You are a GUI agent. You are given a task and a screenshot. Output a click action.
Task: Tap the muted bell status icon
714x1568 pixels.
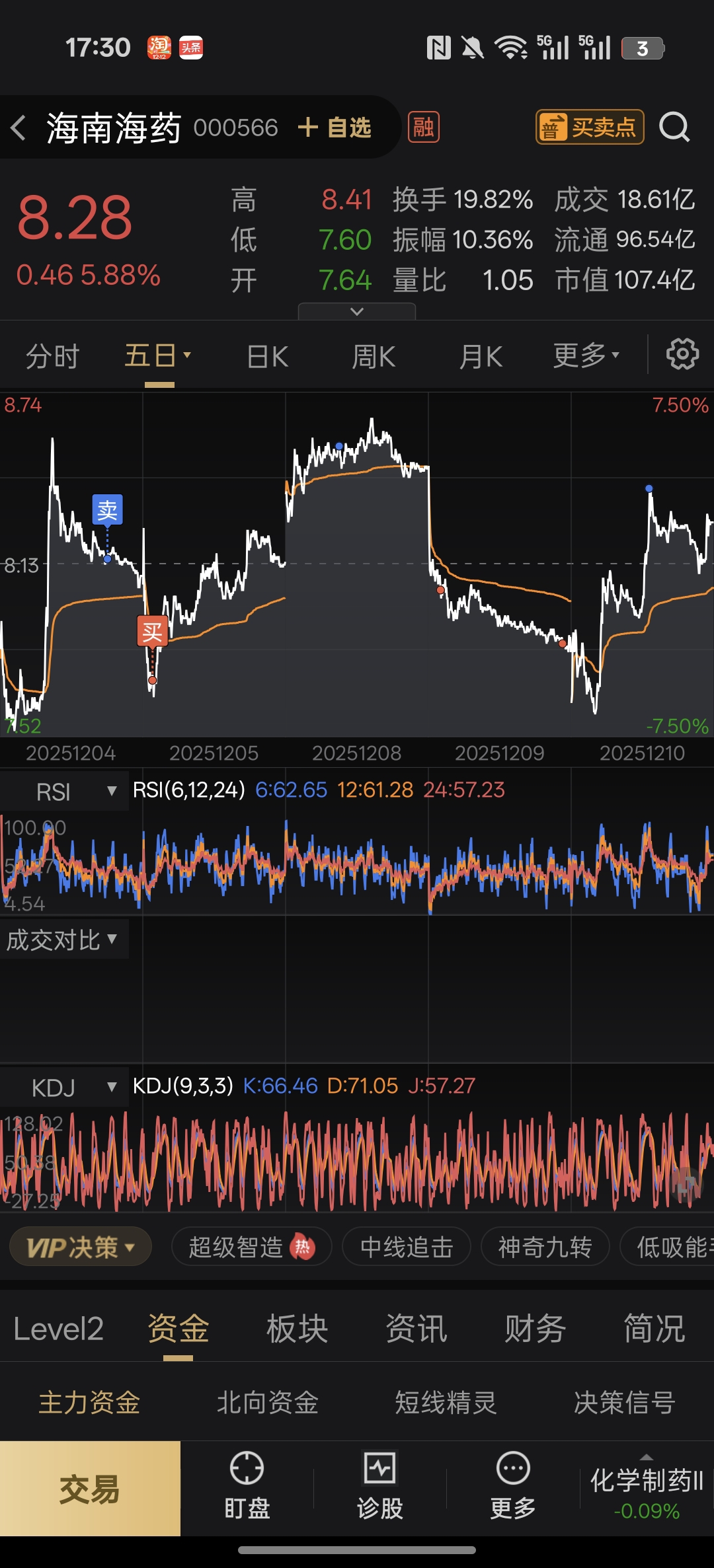click(472, 48)
